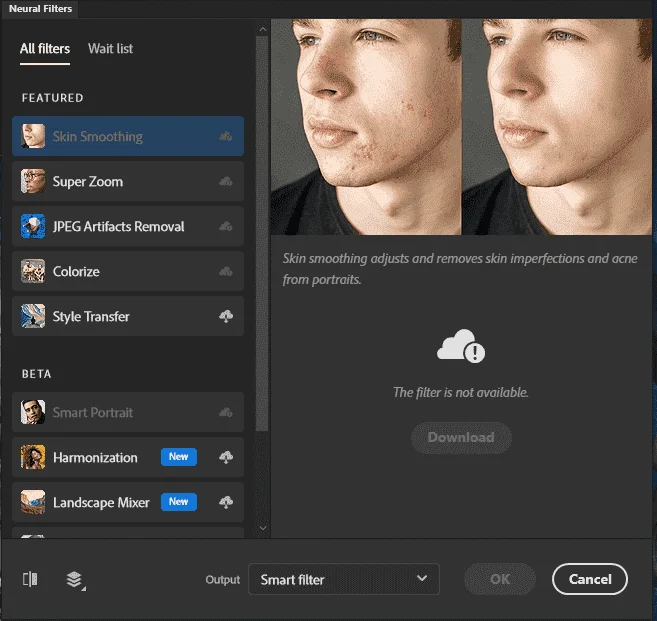Click the Output label
657x621 pixels.
click(222, 580)
